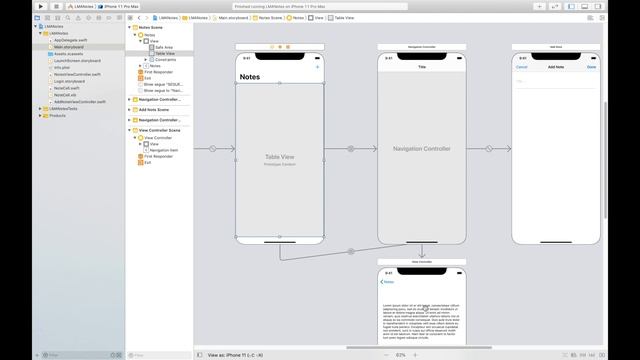Viewport: 640px width, 360px height.
Task: Toggle the Debug area visibility
Action: point(584,7)
